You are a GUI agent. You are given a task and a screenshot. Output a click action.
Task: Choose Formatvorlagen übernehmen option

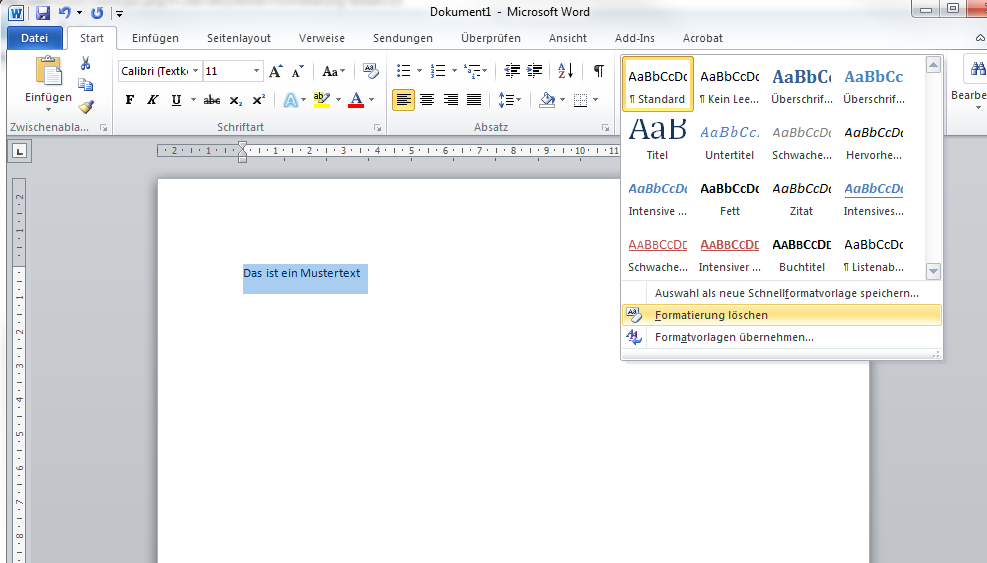pyautogui.click(x=734, y=337)
